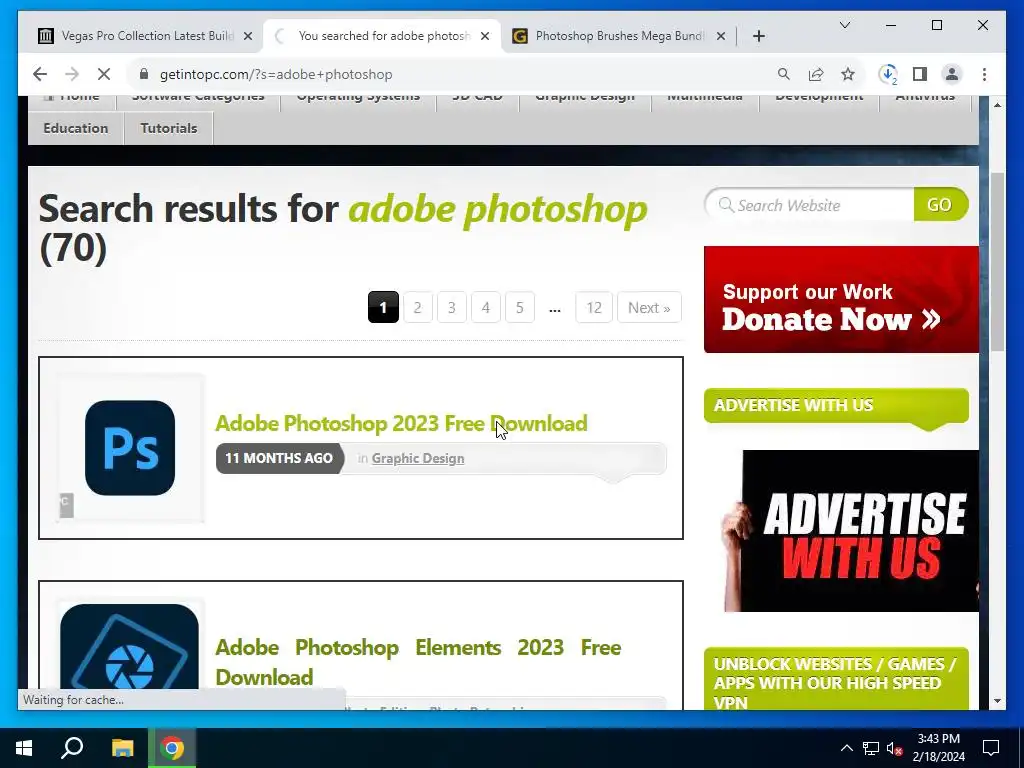
Task: Open the Graphic Design category link
Action: (x=418, y=458)
